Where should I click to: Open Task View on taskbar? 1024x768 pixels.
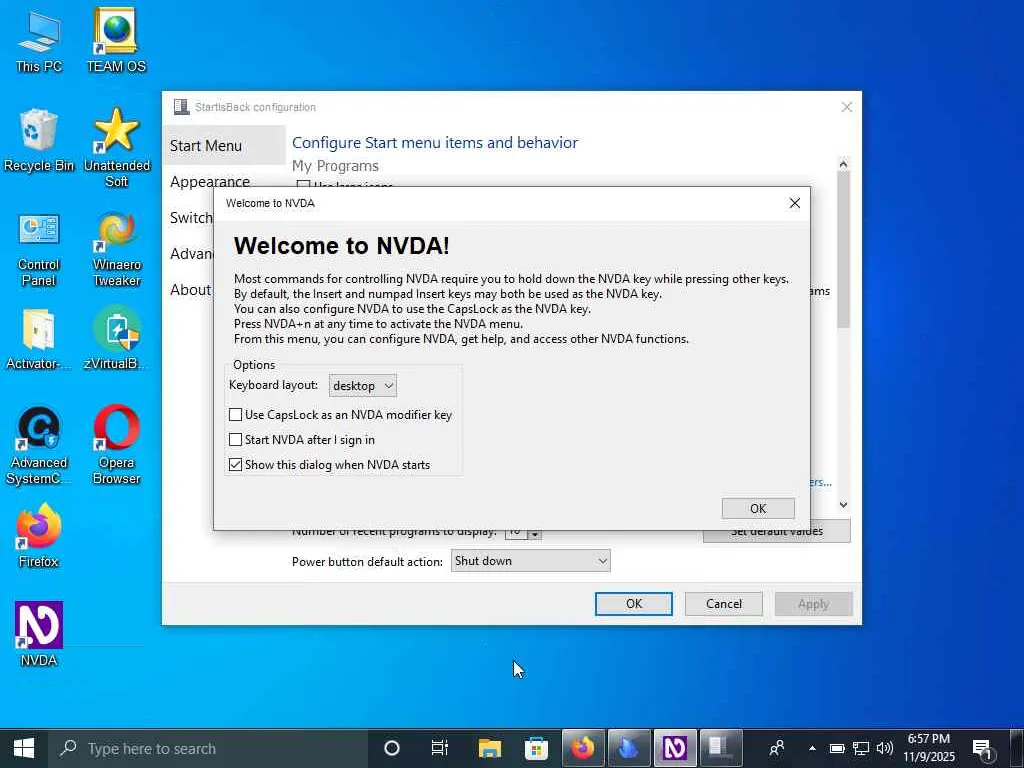click(440, 748)
